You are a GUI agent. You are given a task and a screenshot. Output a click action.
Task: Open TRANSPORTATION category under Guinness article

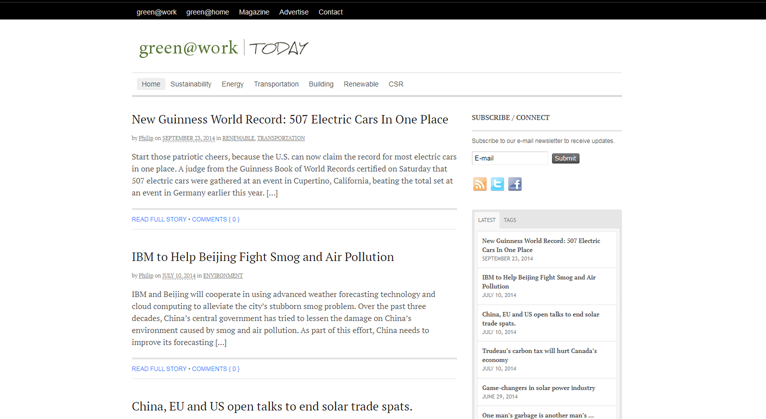click(281, 138)
